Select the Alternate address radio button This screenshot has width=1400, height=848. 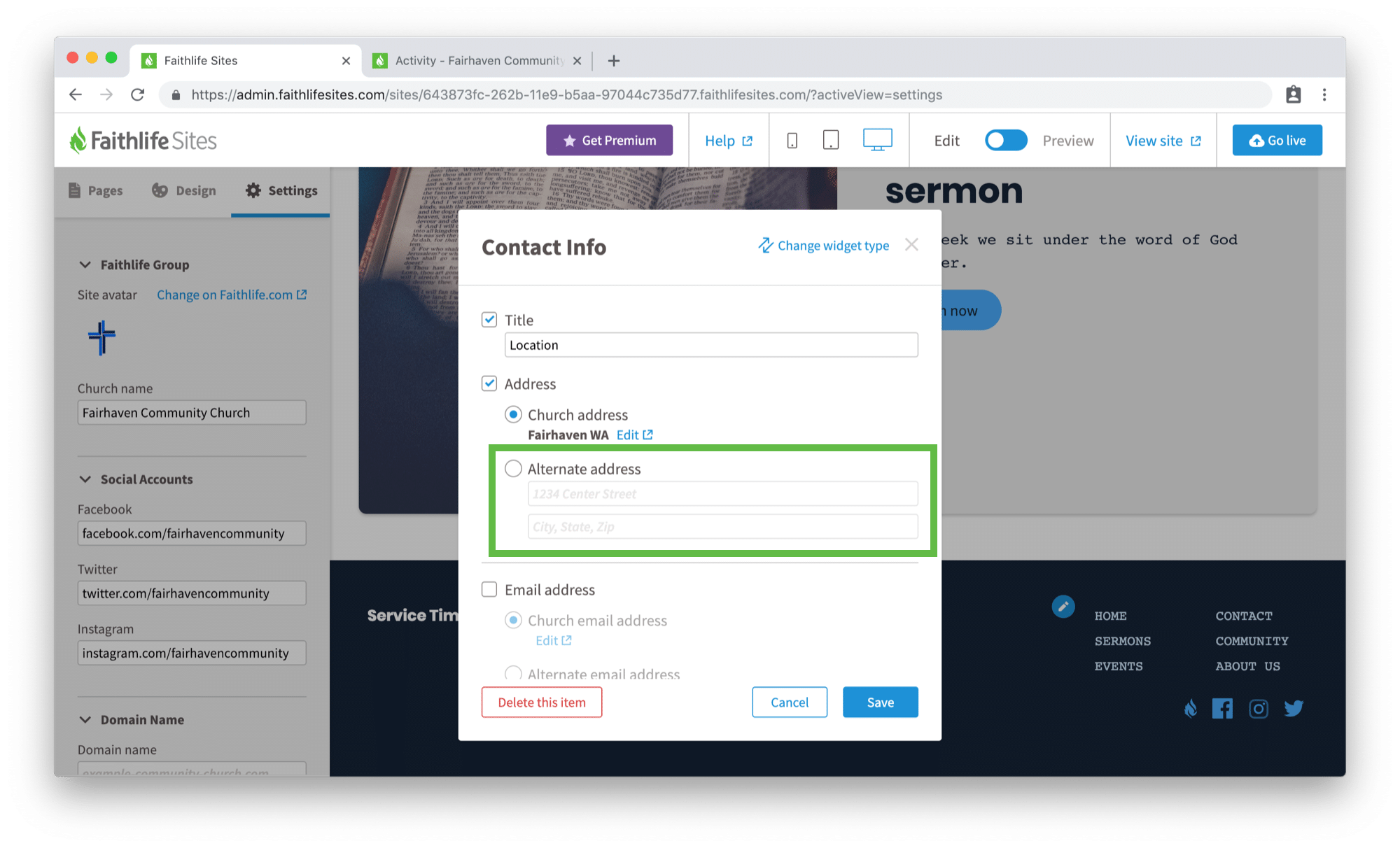(513, 468)
